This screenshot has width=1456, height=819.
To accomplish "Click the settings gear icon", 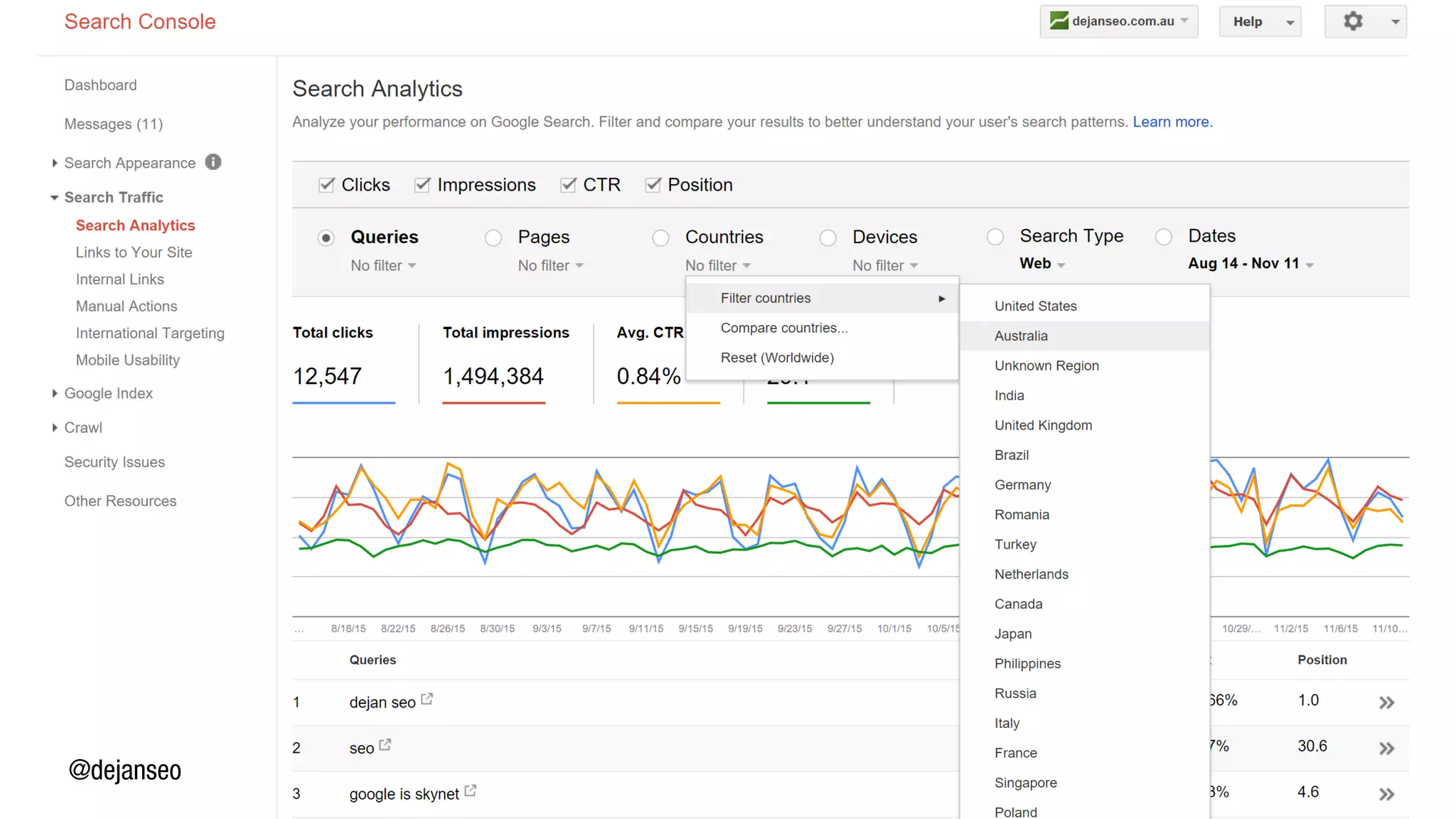I will tap(1353, 21).
